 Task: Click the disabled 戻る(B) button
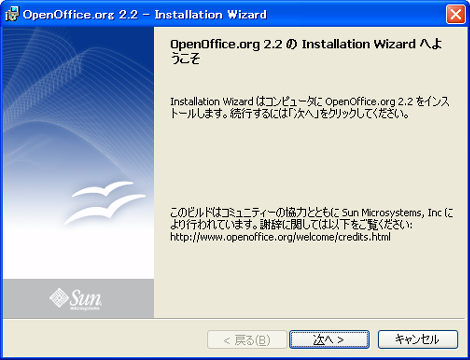click(247, 340)
